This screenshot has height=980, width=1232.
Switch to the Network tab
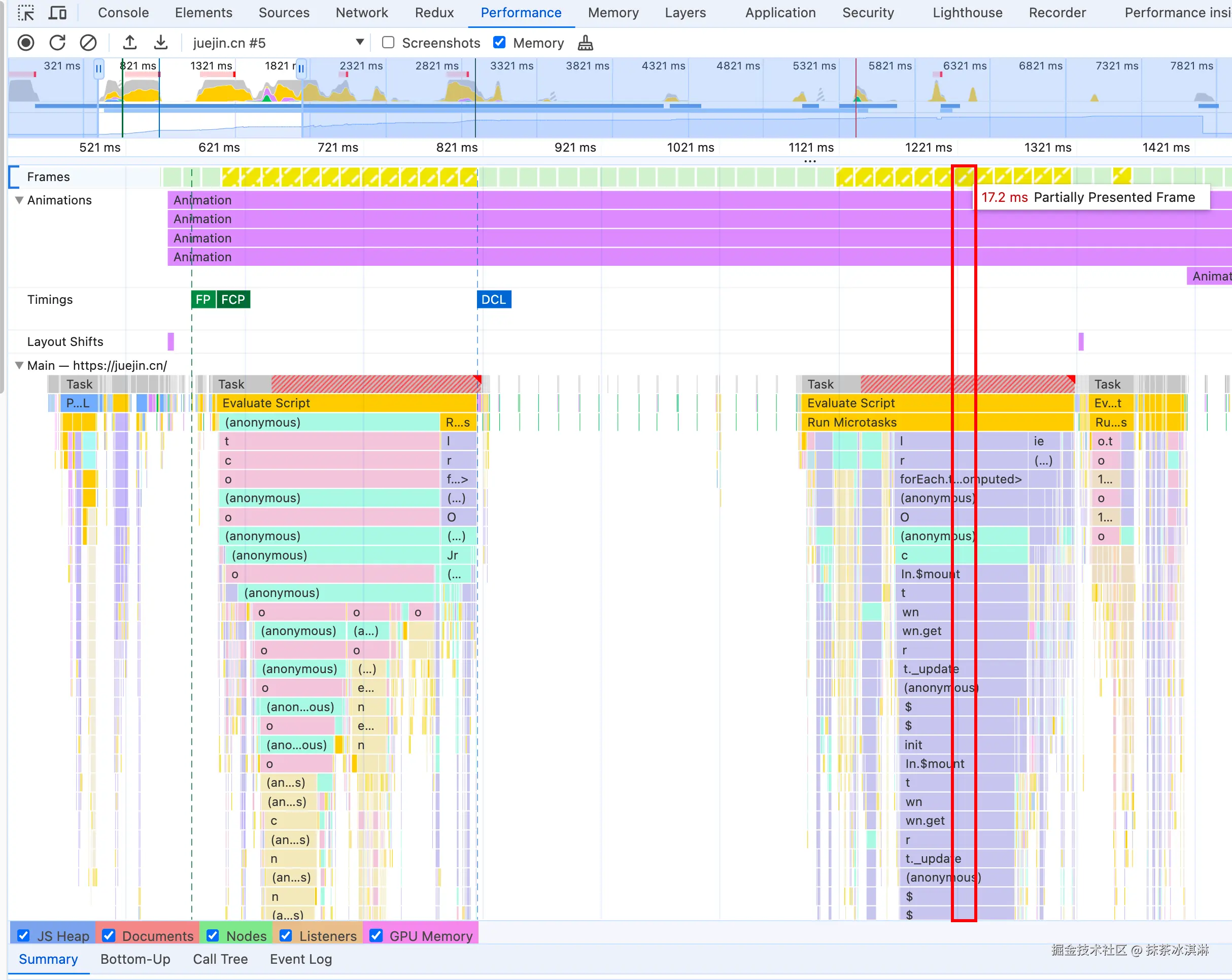tap(361, 13)
